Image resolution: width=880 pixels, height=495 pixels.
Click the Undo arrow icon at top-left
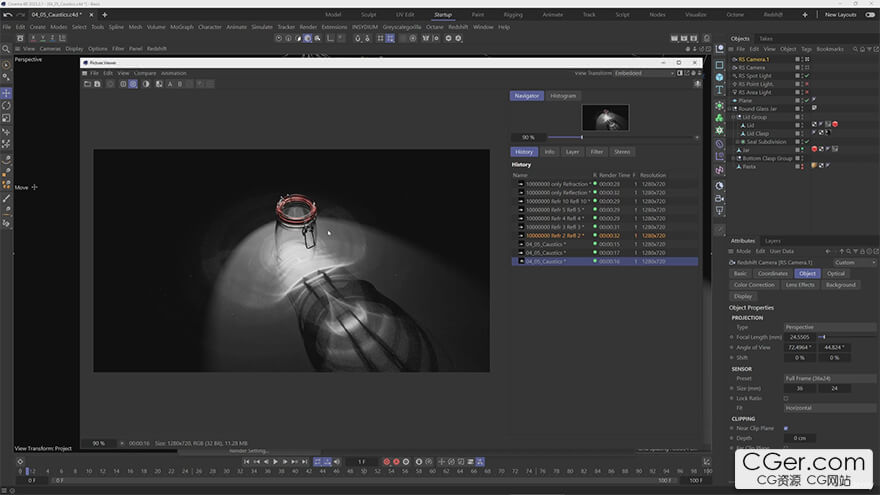[x=8, y=15]
